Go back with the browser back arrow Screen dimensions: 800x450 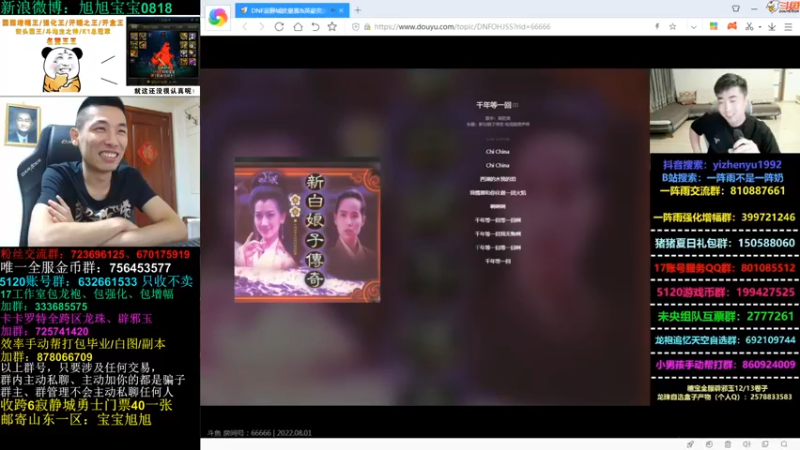pyautogui.click(x=245, y=27)
